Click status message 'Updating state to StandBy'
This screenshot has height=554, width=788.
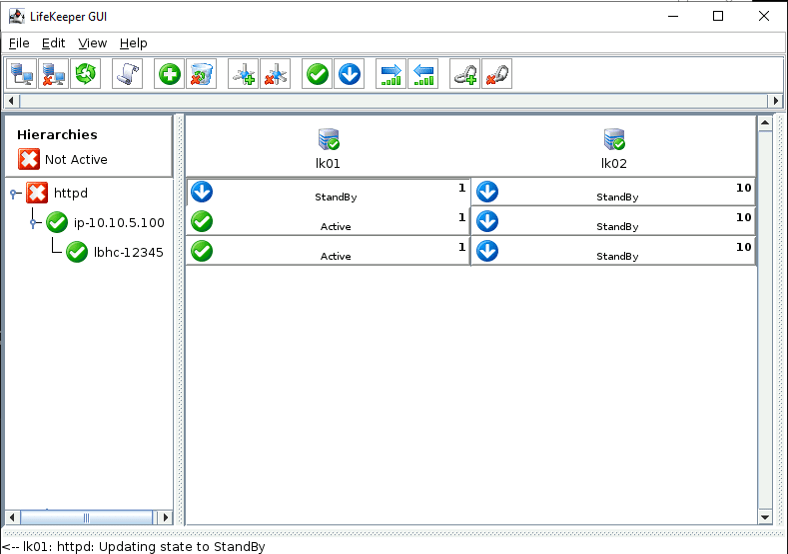click(x=182, y=546)
